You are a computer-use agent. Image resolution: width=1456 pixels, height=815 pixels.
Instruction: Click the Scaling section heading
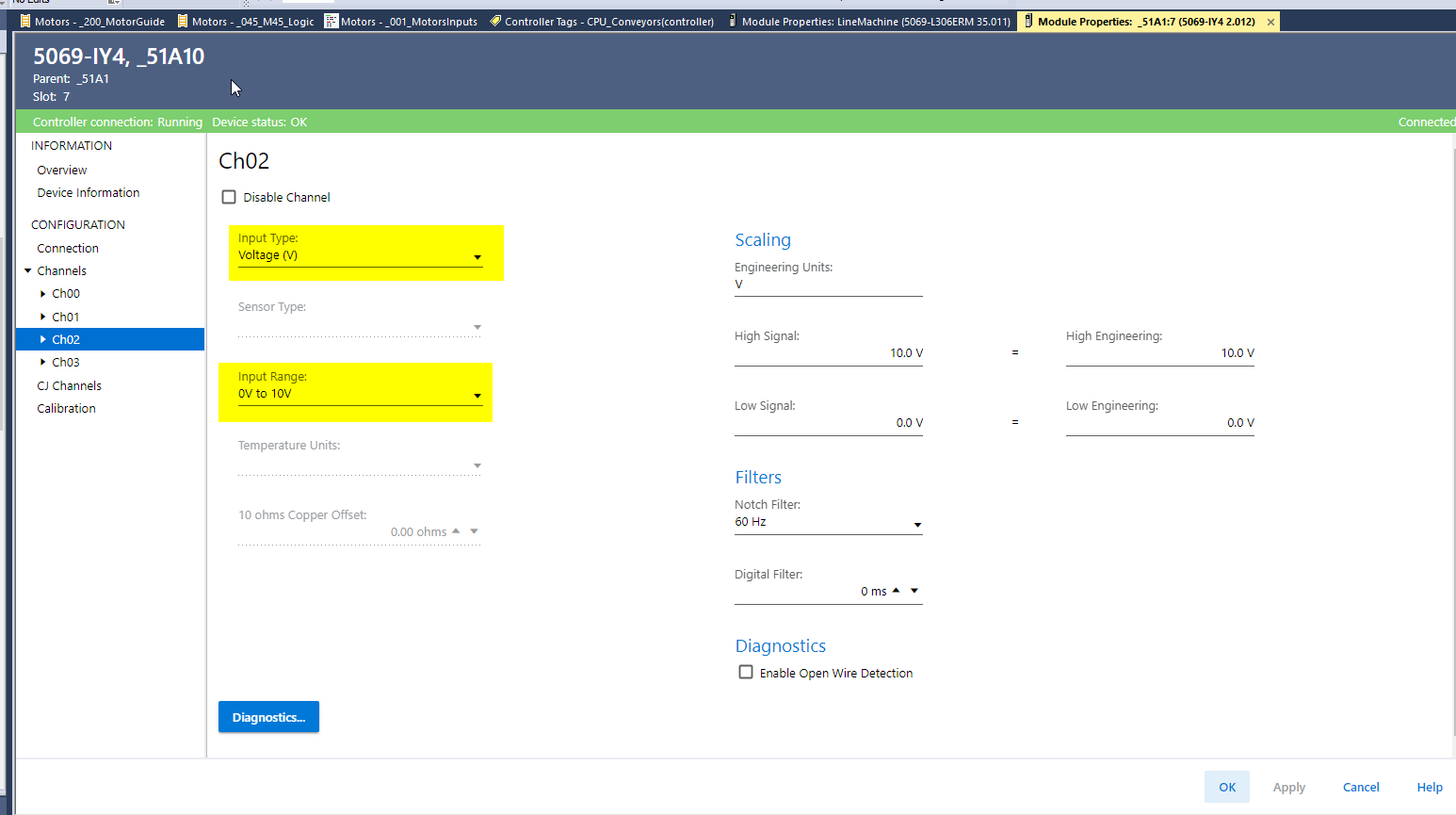tap(763, 240)
